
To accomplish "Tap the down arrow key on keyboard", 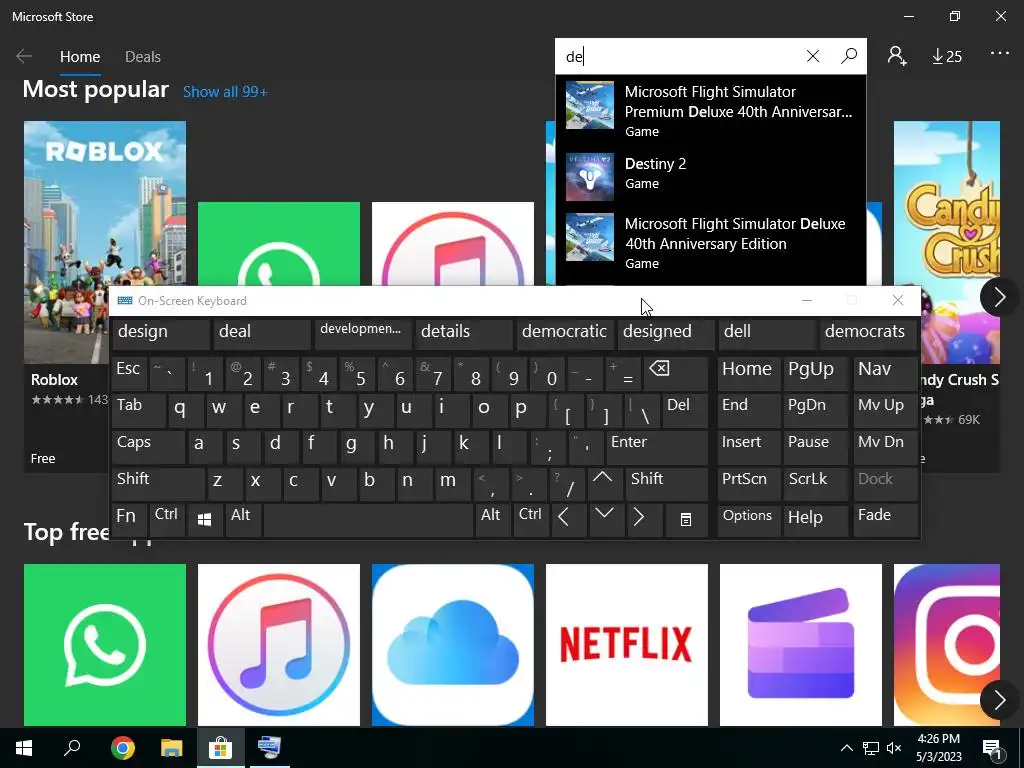I will (605, 520).
